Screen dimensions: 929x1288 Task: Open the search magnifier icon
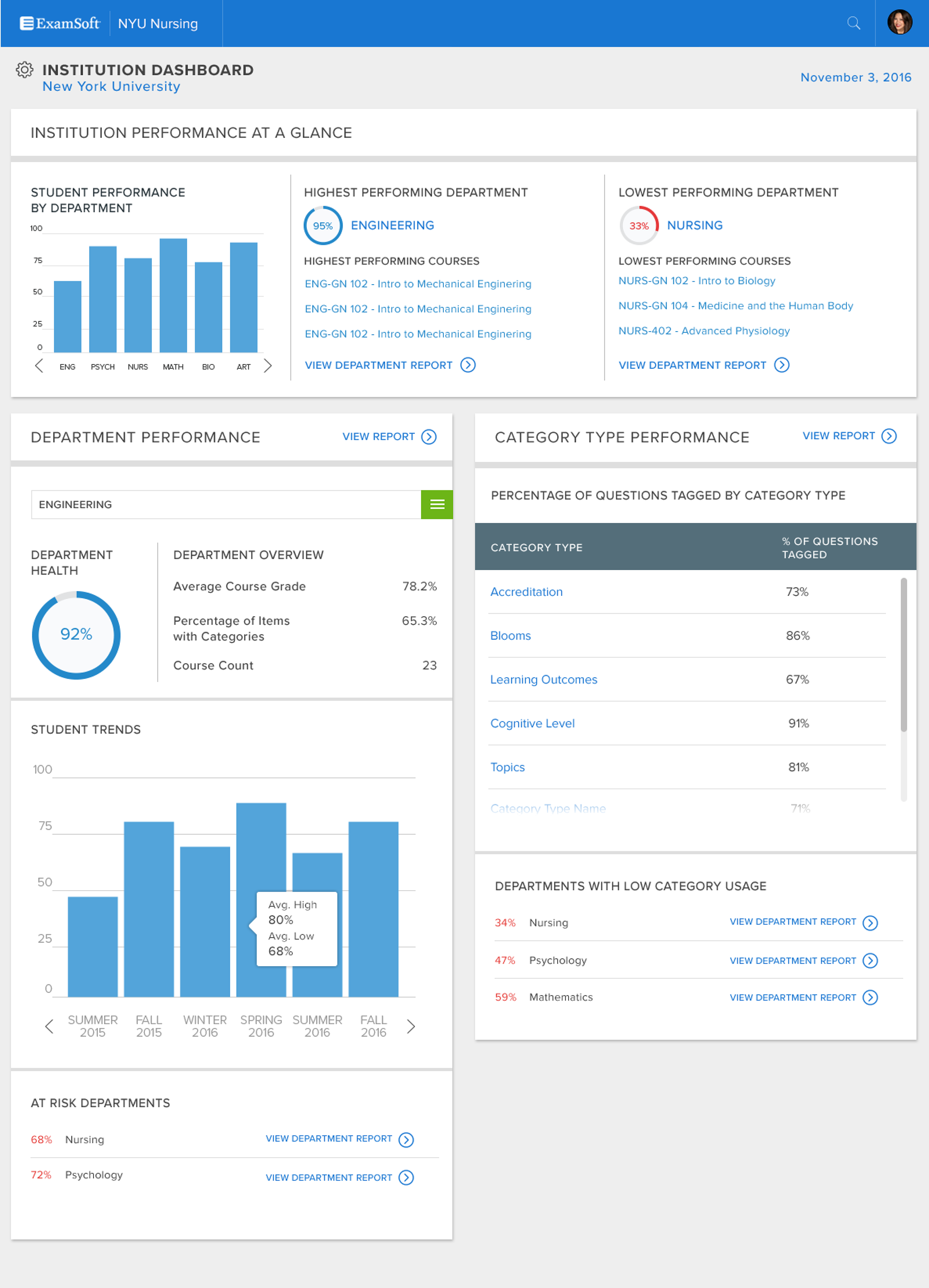coord(854,23)
